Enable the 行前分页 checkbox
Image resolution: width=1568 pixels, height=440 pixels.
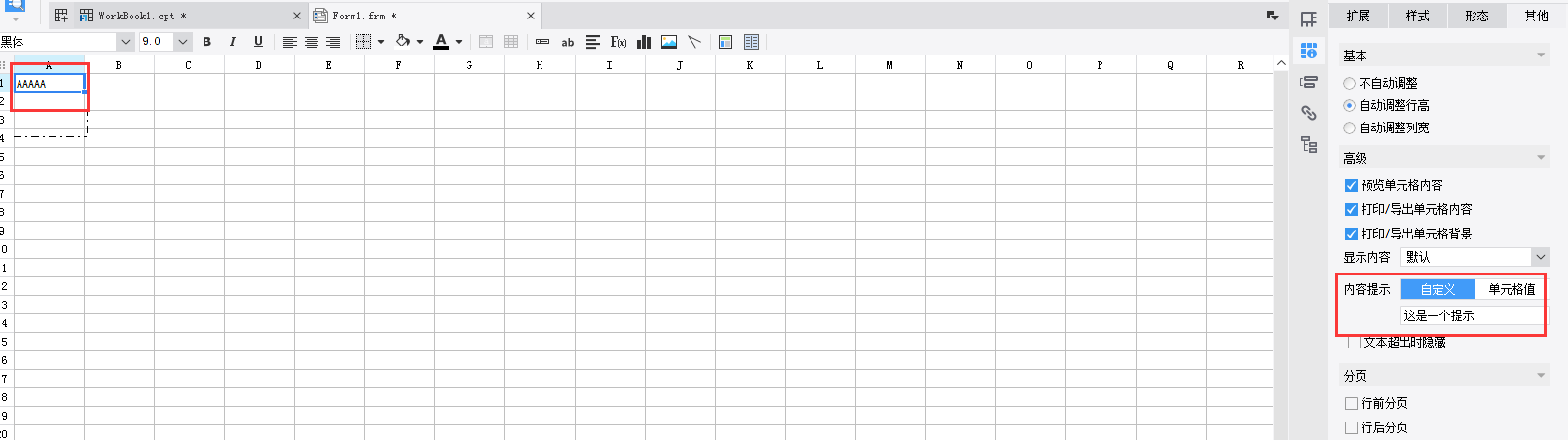[x=1351, y=403]
